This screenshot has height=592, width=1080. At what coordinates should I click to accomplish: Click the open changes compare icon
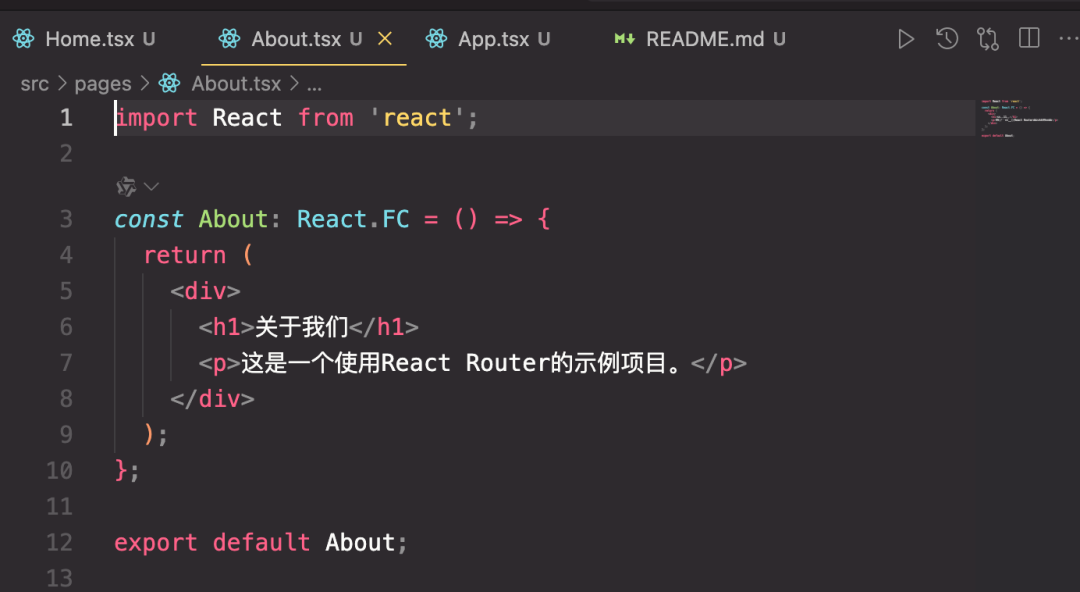[988, 39]
